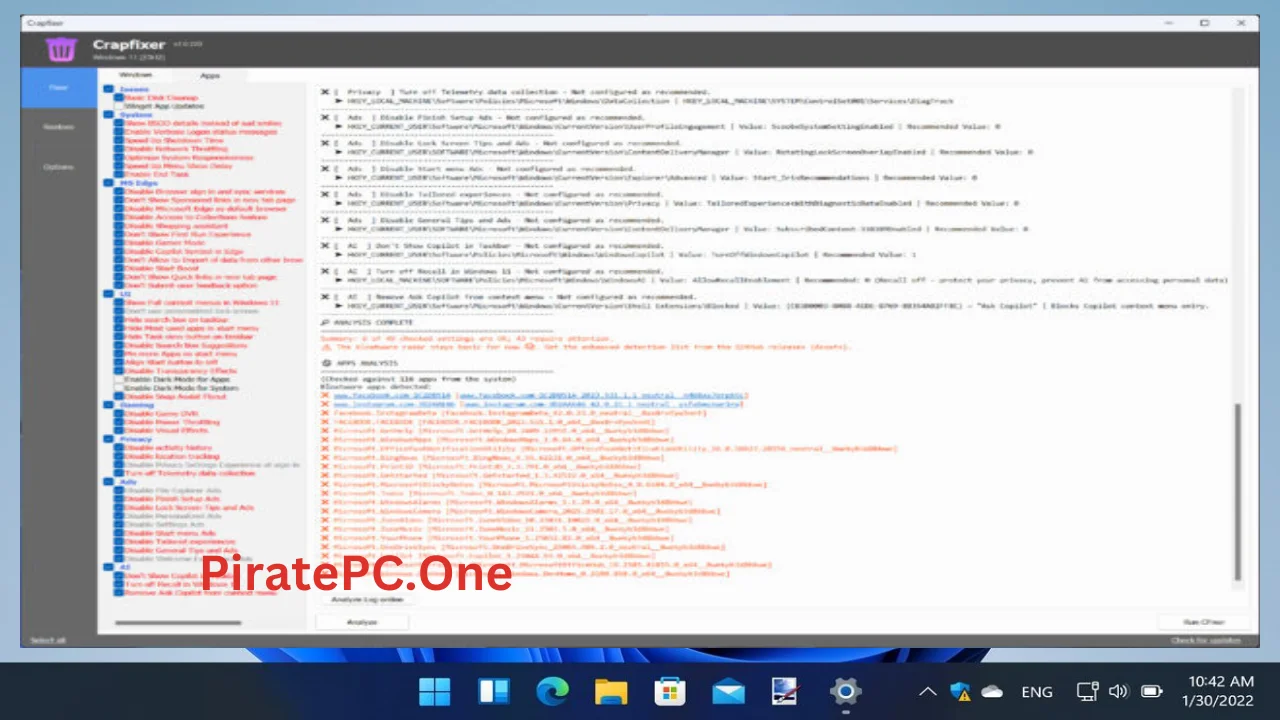The image size is (1280, 720).
Task: Select the 'Disable Finish Setup Ads' log entry
Action: tap(662, 121)
